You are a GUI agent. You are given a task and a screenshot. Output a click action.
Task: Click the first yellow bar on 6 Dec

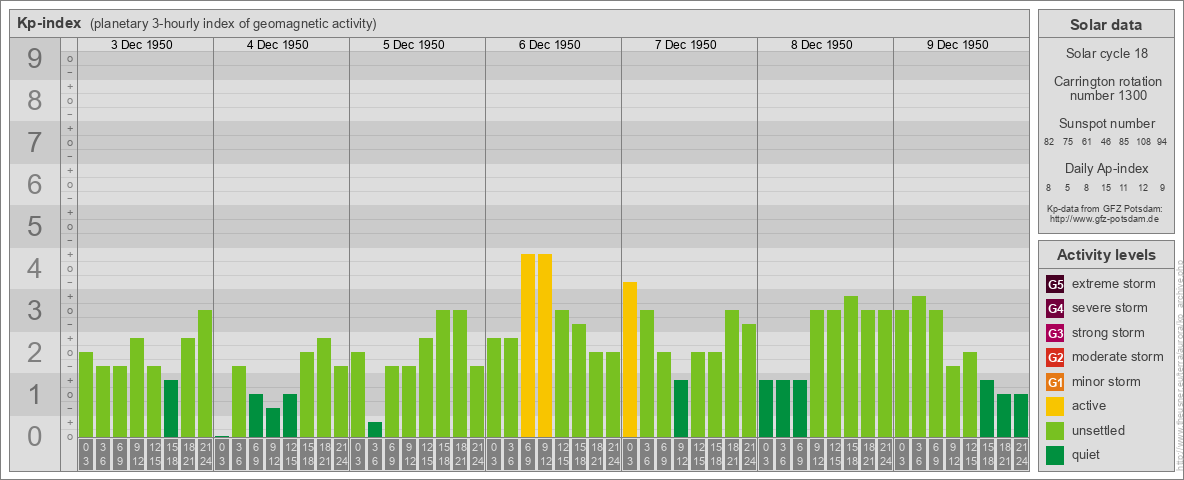pos(528,345)
